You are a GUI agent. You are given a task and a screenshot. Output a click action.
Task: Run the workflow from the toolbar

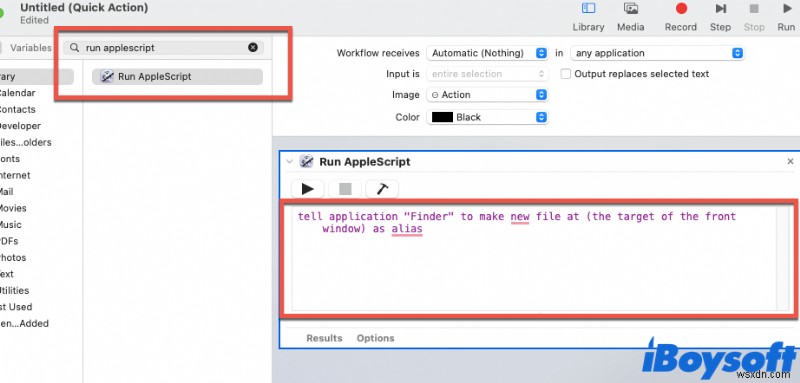coord(786,9)
